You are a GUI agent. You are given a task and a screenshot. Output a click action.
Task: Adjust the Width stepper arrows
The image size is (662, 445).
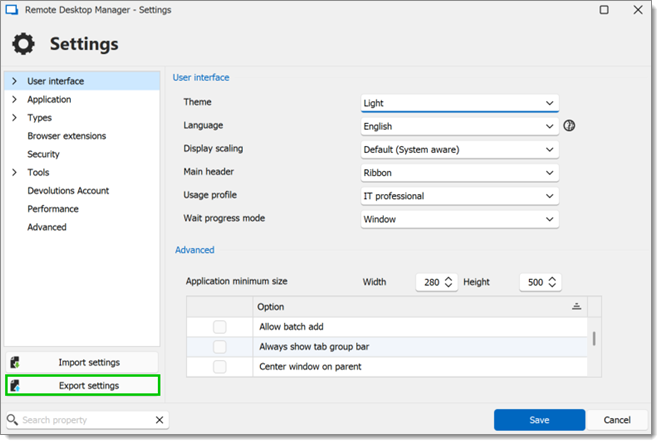[448, 282]
